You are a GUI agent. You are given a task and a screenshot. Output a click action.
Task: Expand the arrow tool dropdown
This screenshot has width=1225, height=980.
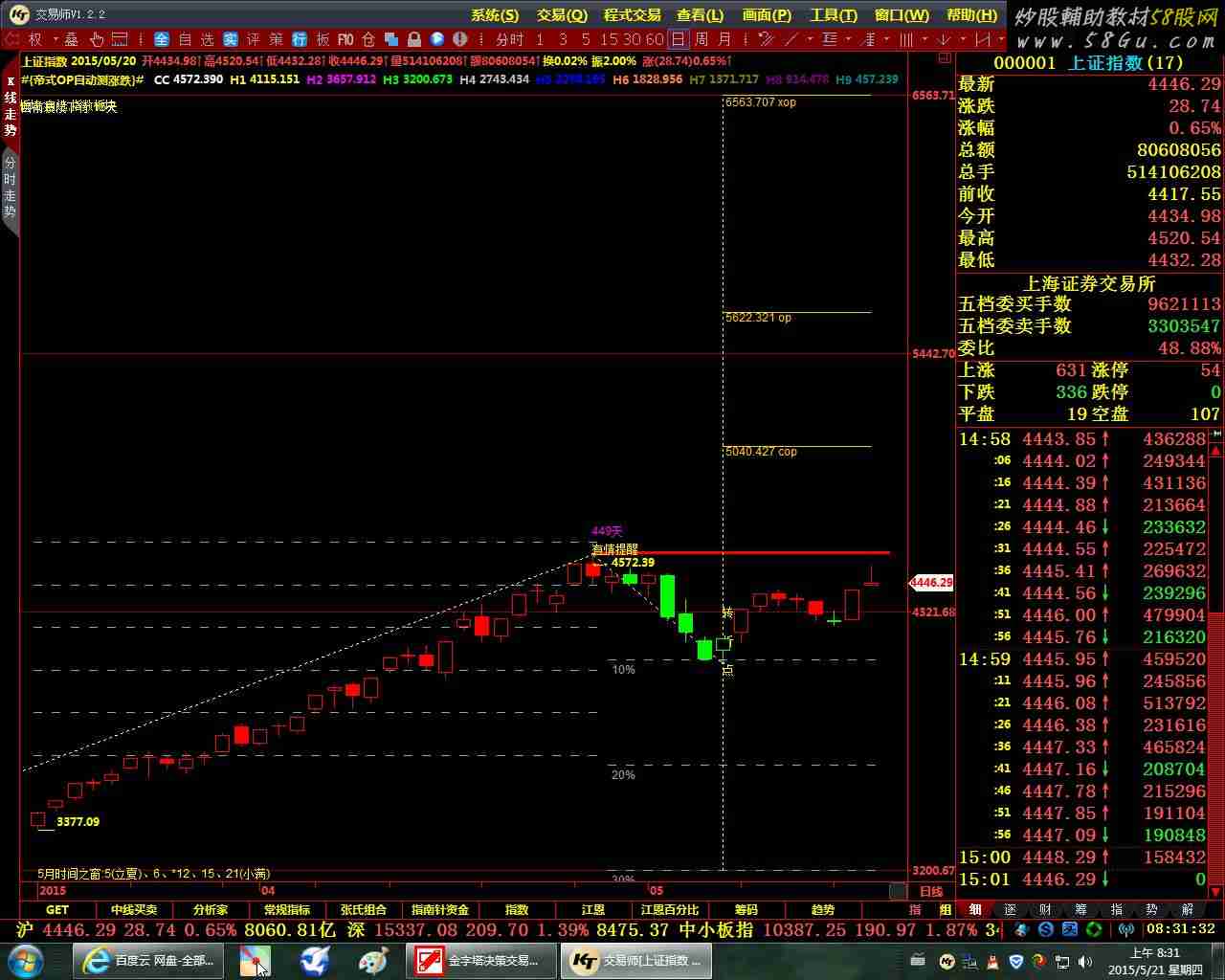[964, 39]
